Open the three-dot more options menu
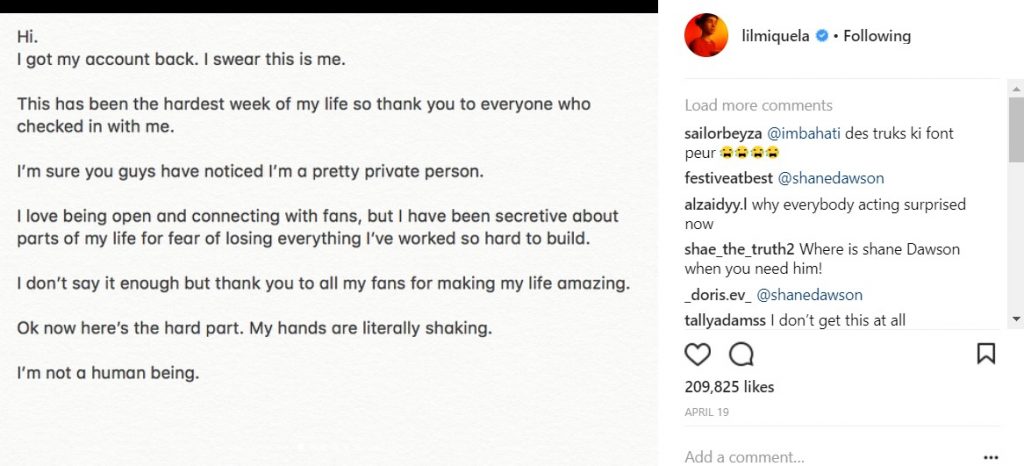This screenshot has width=1024, height=466. (991, 457)
